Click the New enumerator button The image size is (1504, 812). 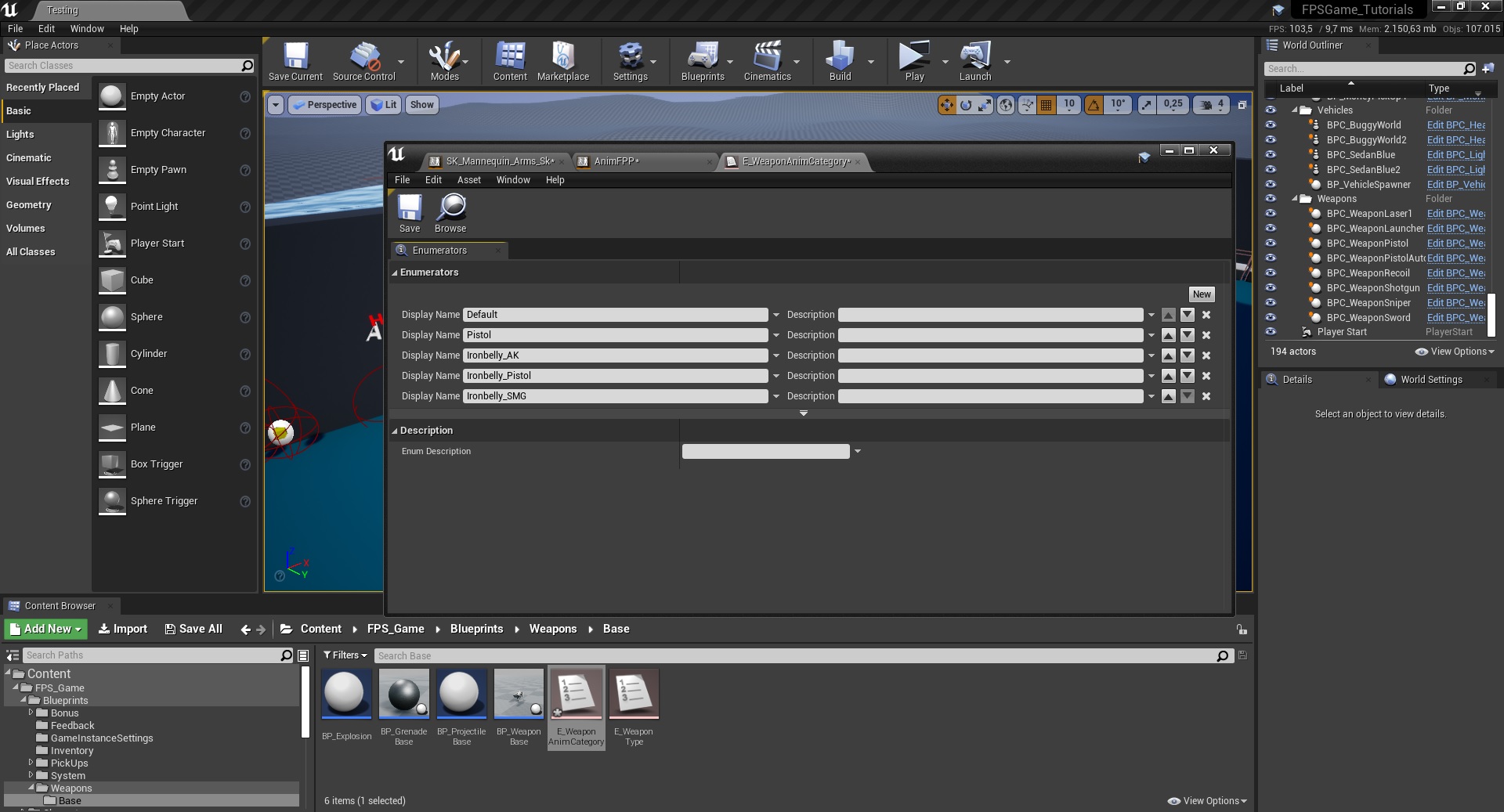click(1202, 294)
